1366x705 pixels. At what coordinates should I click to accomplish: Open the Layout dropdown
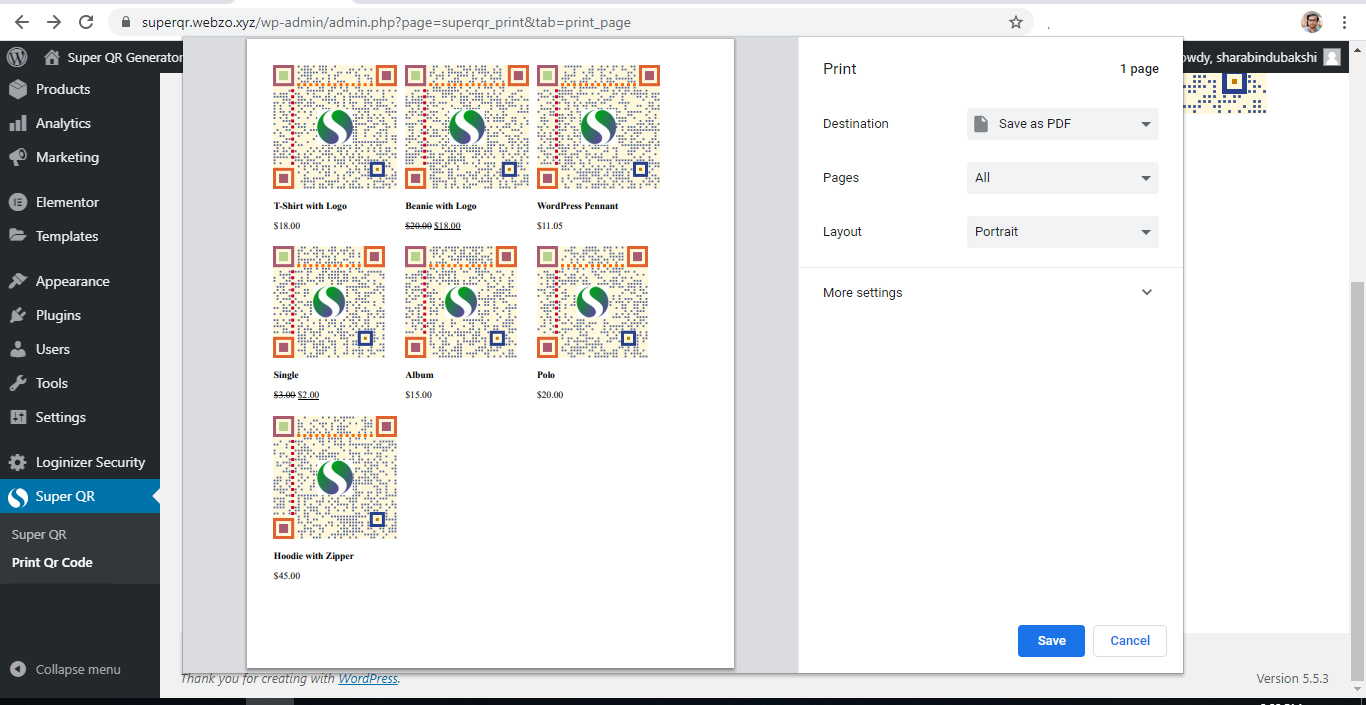(x=1063, y=232)
